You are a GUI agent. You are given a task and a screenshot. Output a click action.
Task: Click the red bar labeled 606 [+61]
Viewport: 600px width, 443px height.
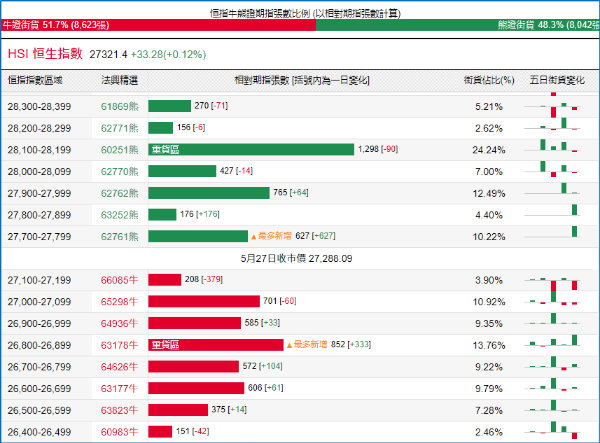[x=196, y=388]
